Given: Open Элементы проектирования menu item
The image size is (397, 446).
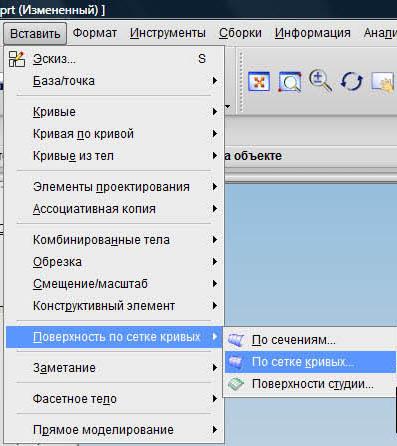Looking at the screenshot, I should (x=114, y=187).
